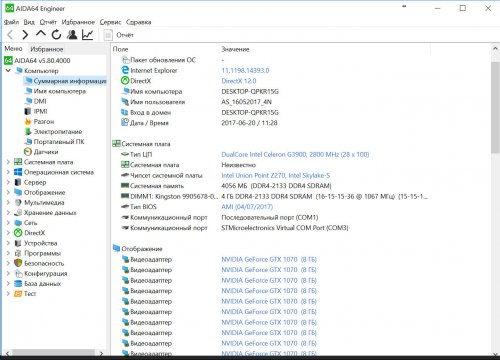Go forward with the toolbar Forward arrow

click(x=25, y=35)
